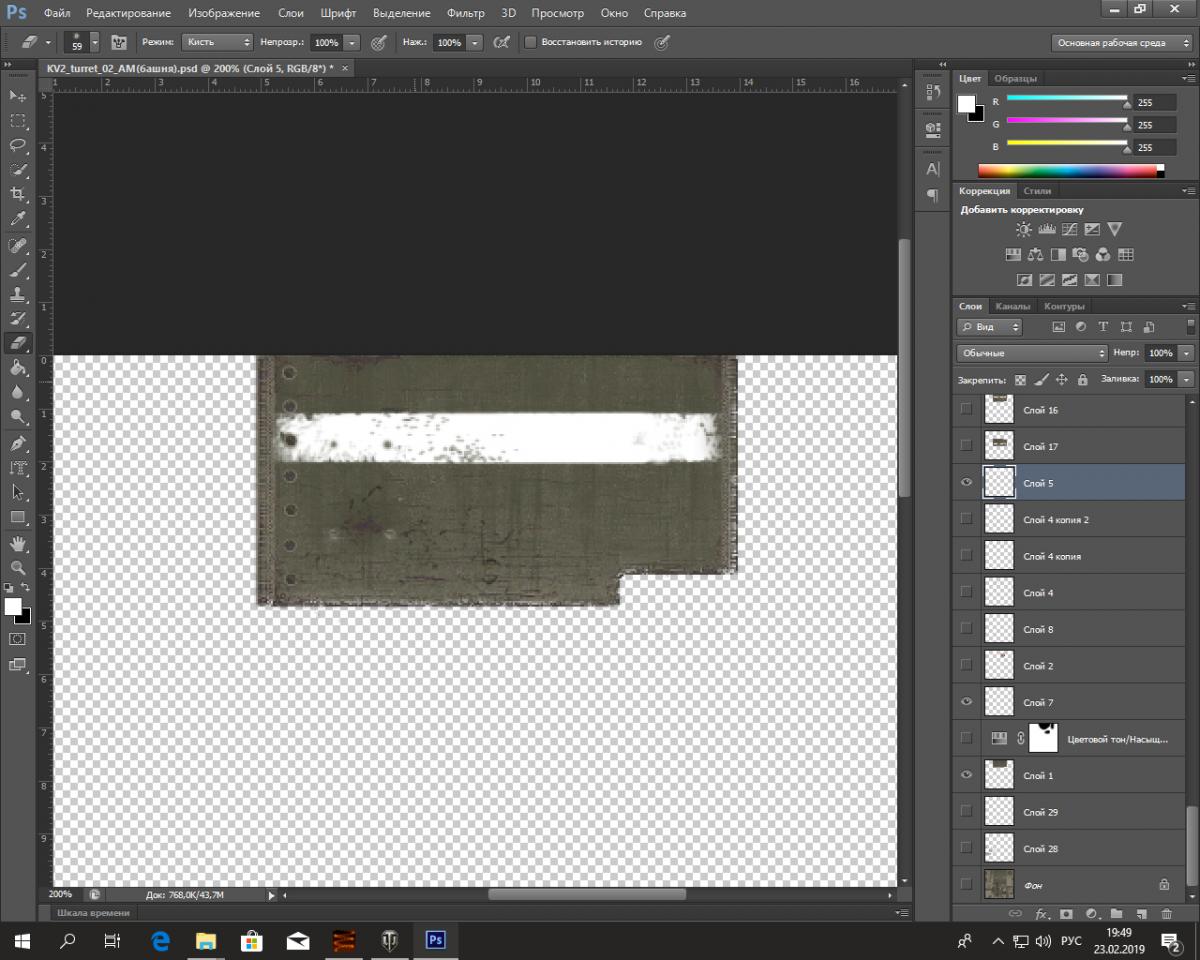Switch to the Стили tab
The image size is (1200, 960).
tap(1037, 190)
